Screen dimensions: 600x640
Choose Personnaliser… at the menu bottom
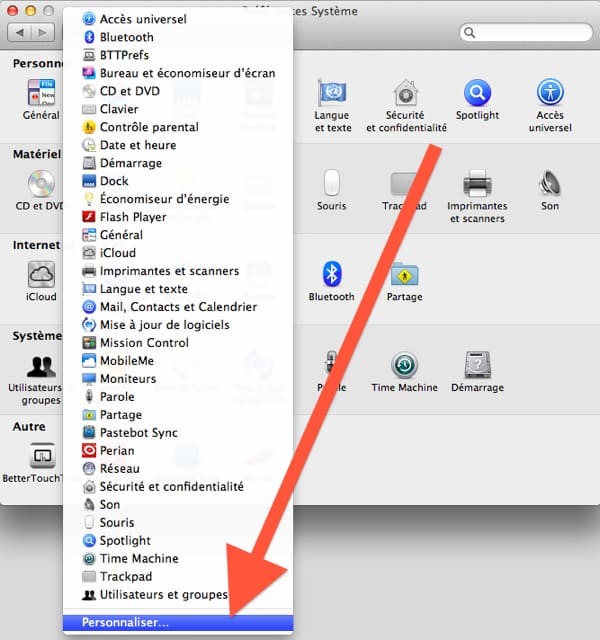(x=178, y=622)
